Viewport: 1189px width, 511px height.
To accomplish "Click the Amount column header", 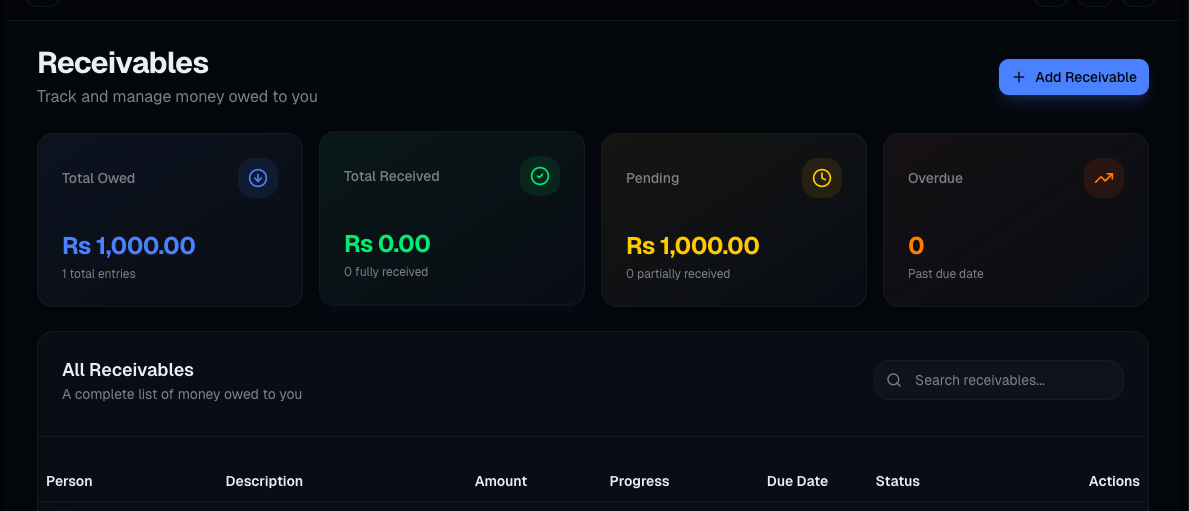I will coord(501,481).
